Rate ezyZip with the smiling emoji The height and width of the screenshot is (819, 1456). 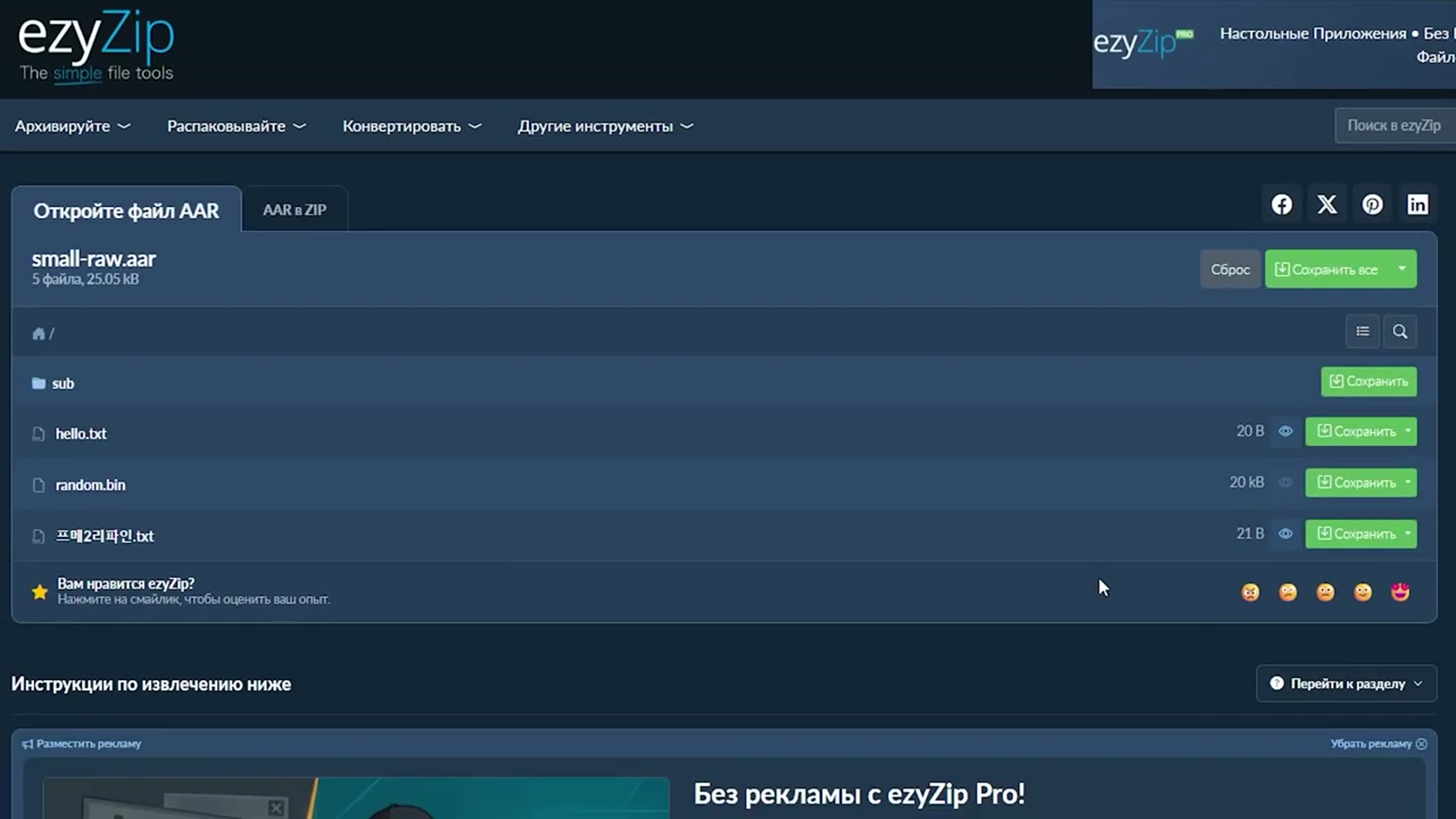coord(1363,592)
